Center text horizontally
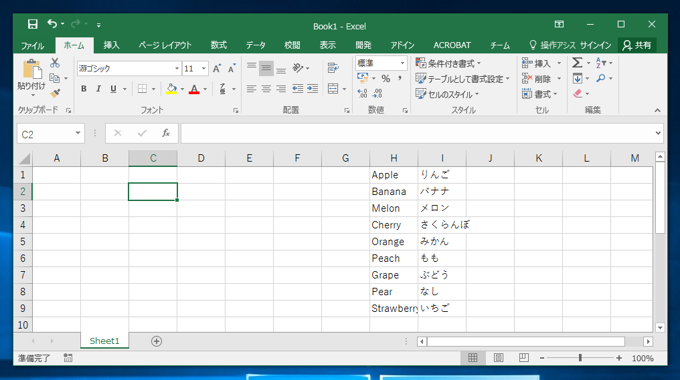The height and width of the screenshot is (380, 680). (266, 89)
